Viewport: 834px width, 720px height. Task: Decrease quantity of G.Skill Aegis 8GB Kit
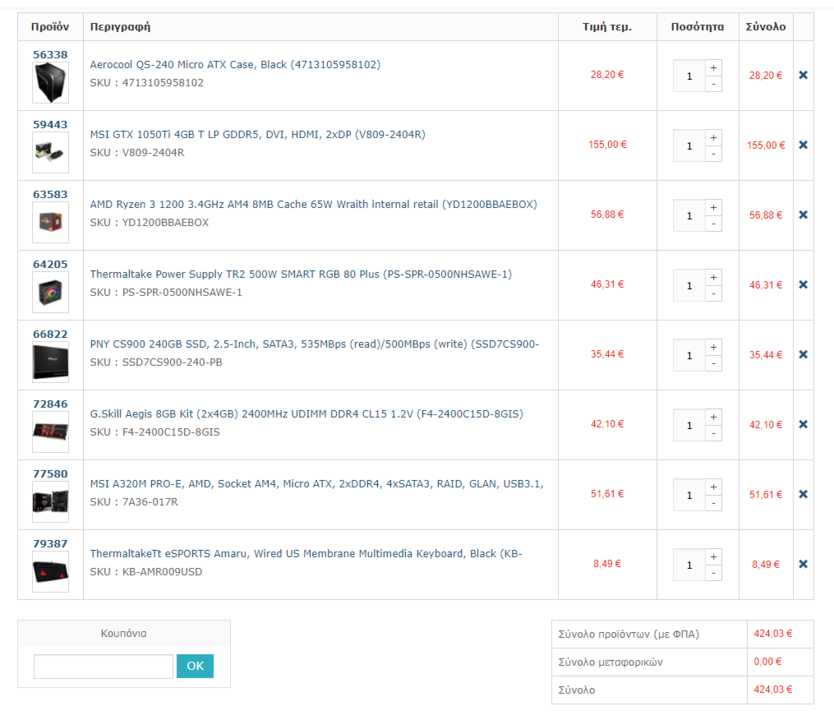pos(713,433)
